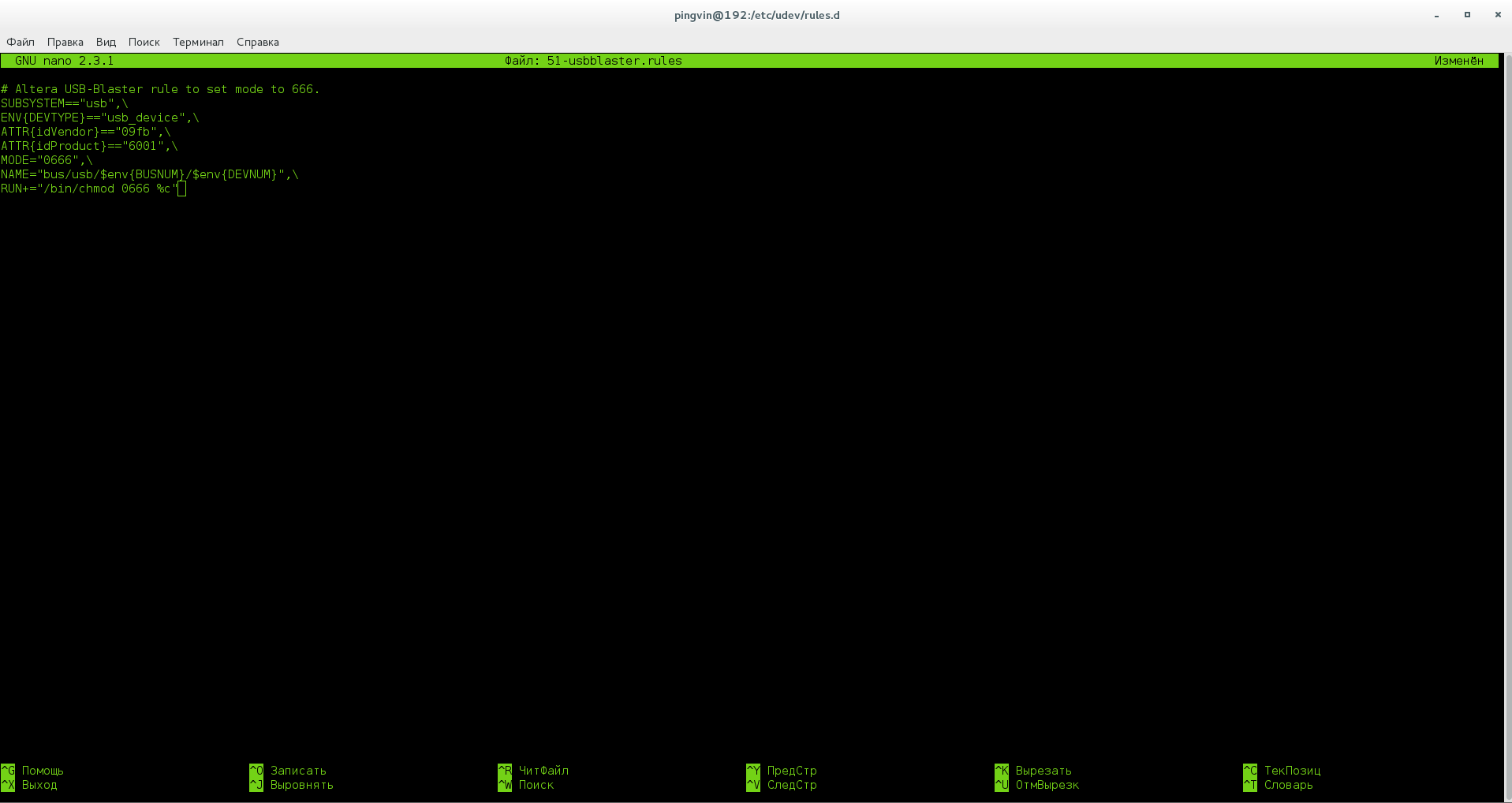
Task: Click the Помощь shortcut in nano footer
Action: (43, 771)
